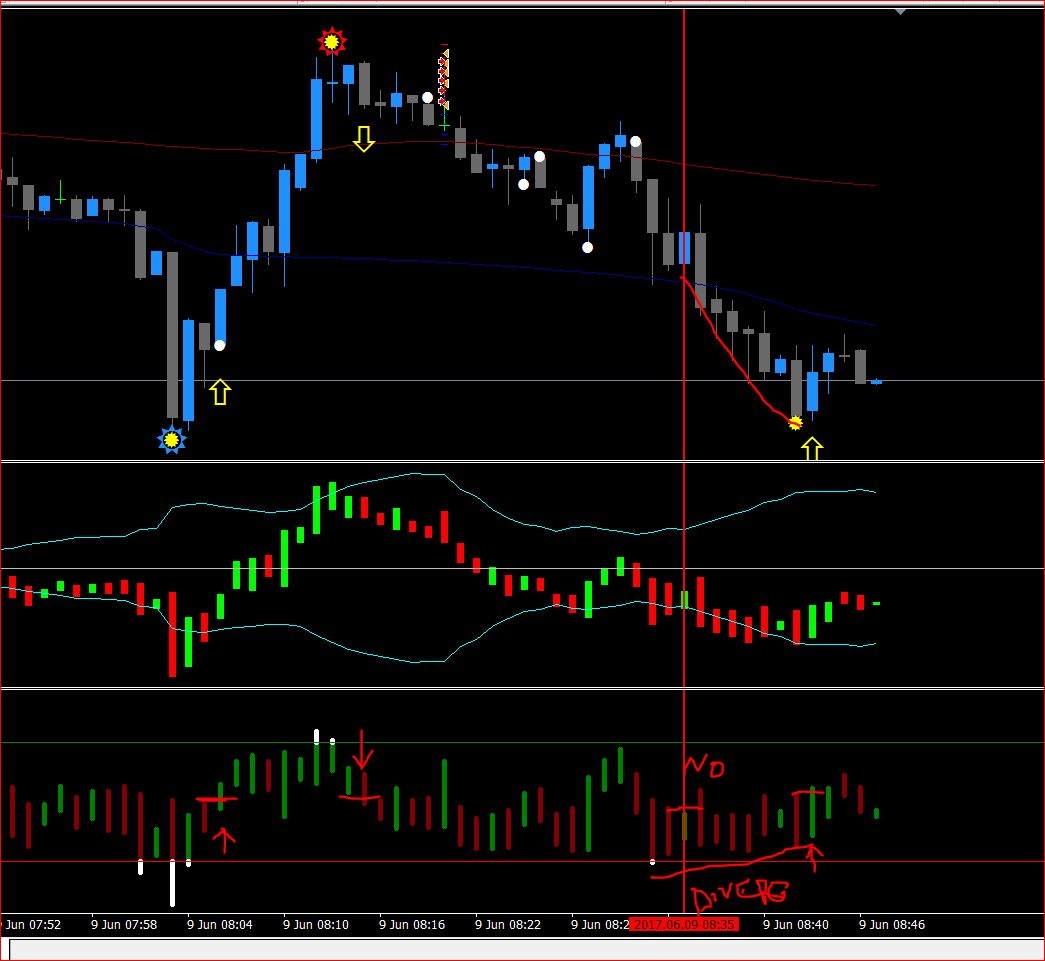Click the tallest white histogram bar near 08:01

(x=173, y=883)
